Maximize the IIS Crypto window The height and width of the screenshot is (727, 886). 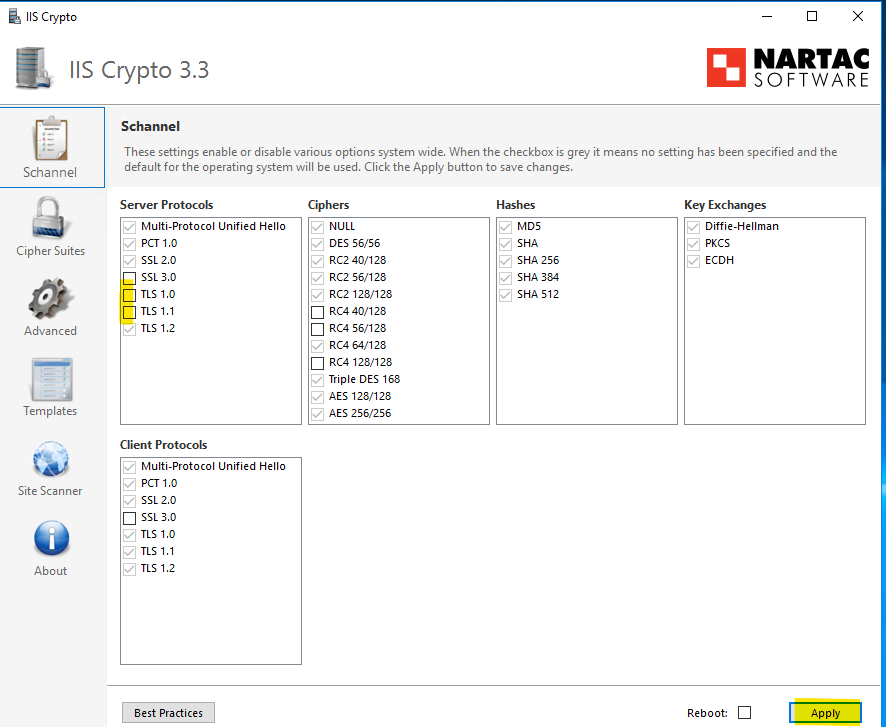(812, 16)
